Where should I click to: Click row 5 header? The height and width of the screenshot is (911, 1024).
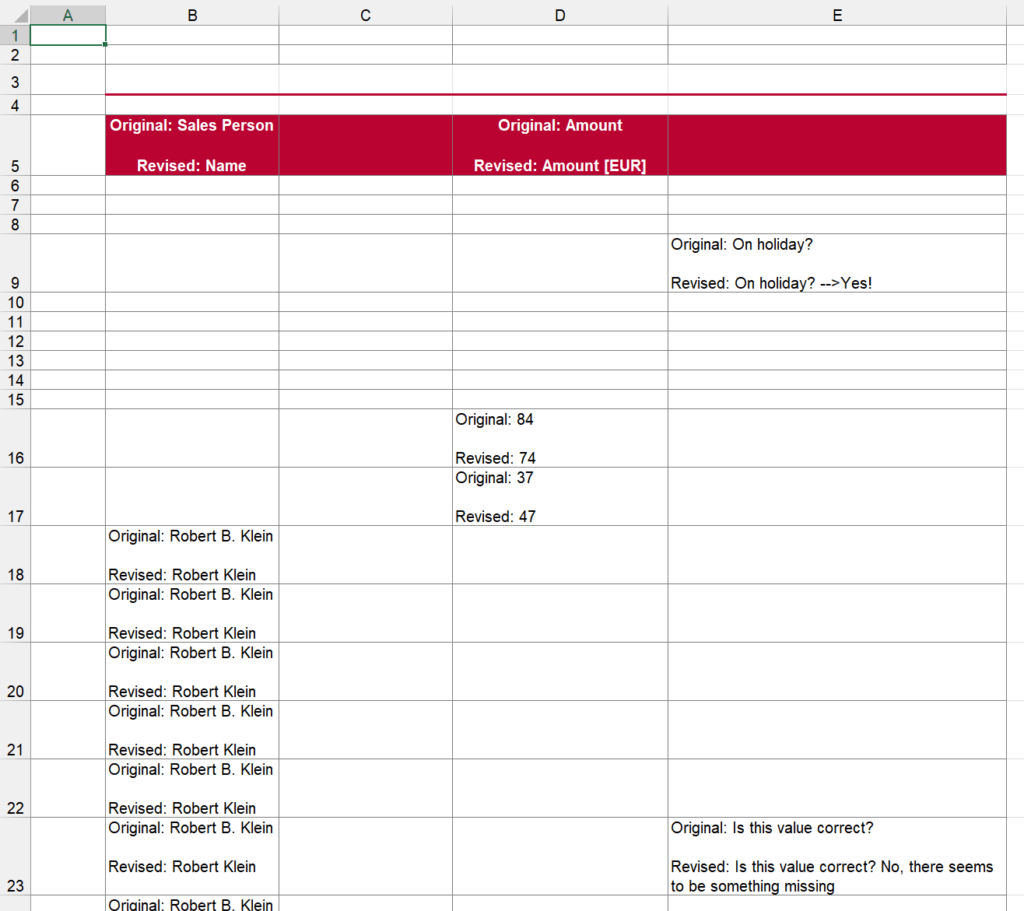pyautogui.click(x=14, y=146)
